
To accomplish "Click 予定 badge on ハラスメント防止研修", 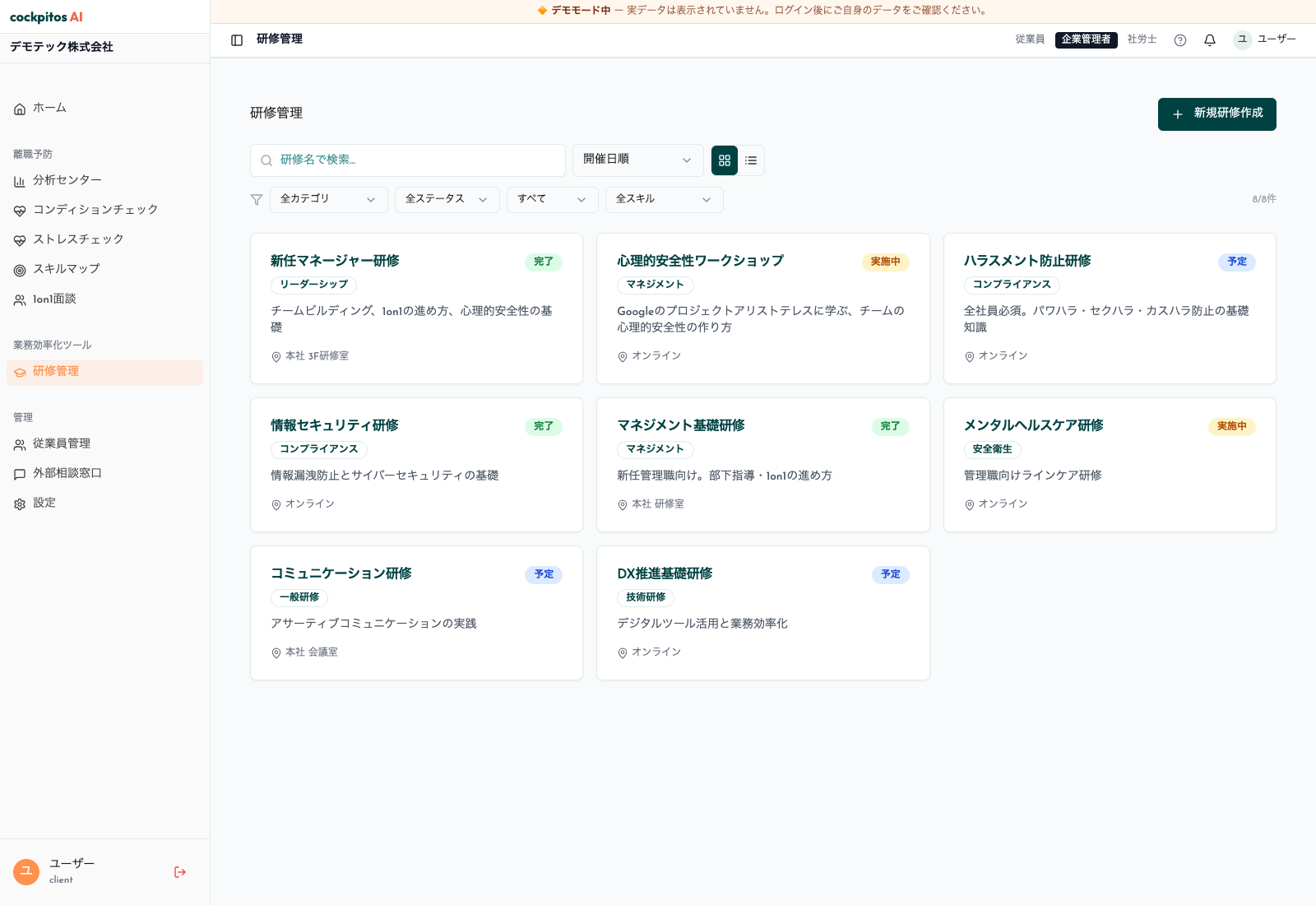I will click(x=1236, y=262).
